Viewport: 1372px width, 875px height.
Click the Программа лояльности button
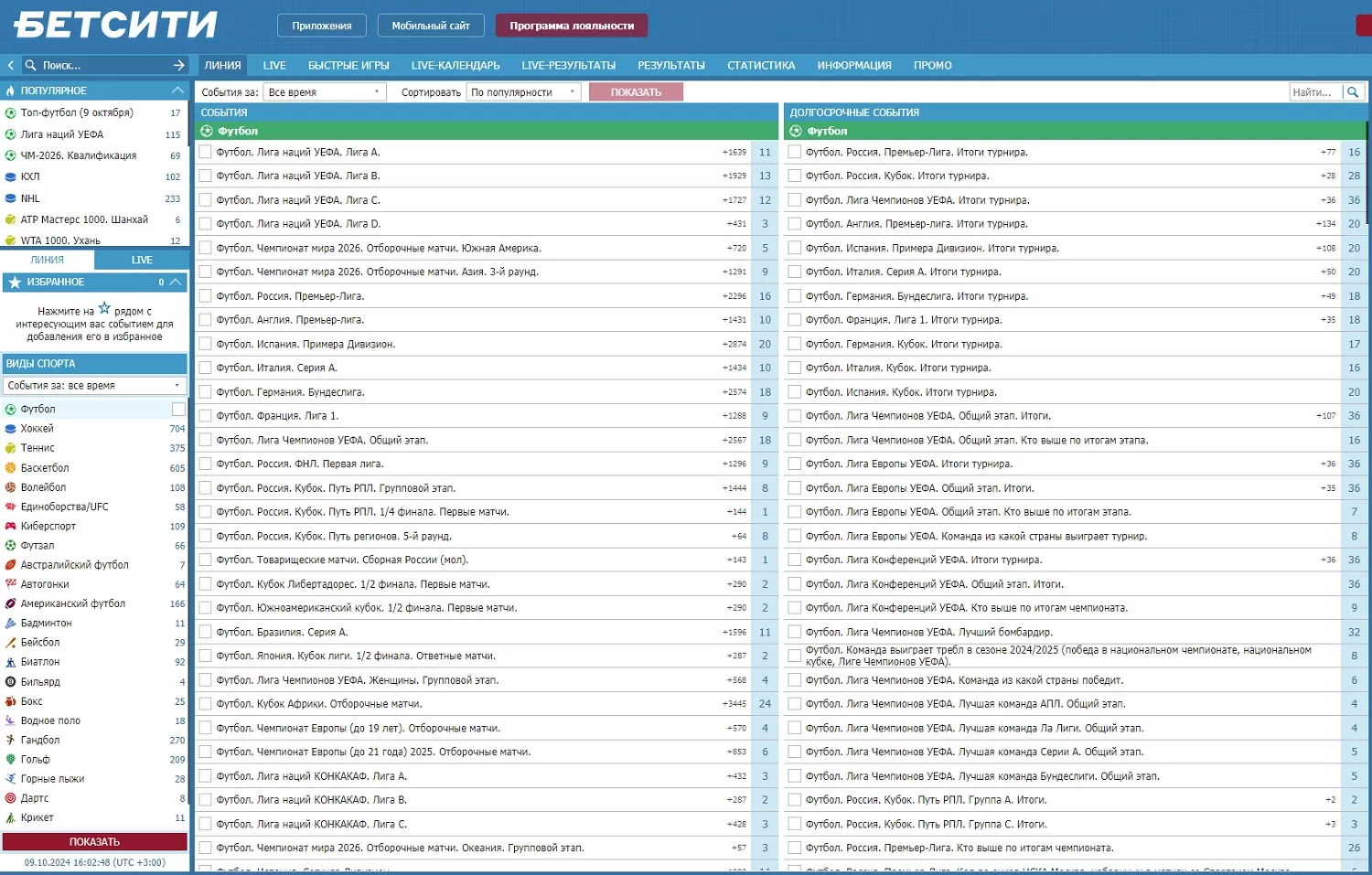coord(572,26)
